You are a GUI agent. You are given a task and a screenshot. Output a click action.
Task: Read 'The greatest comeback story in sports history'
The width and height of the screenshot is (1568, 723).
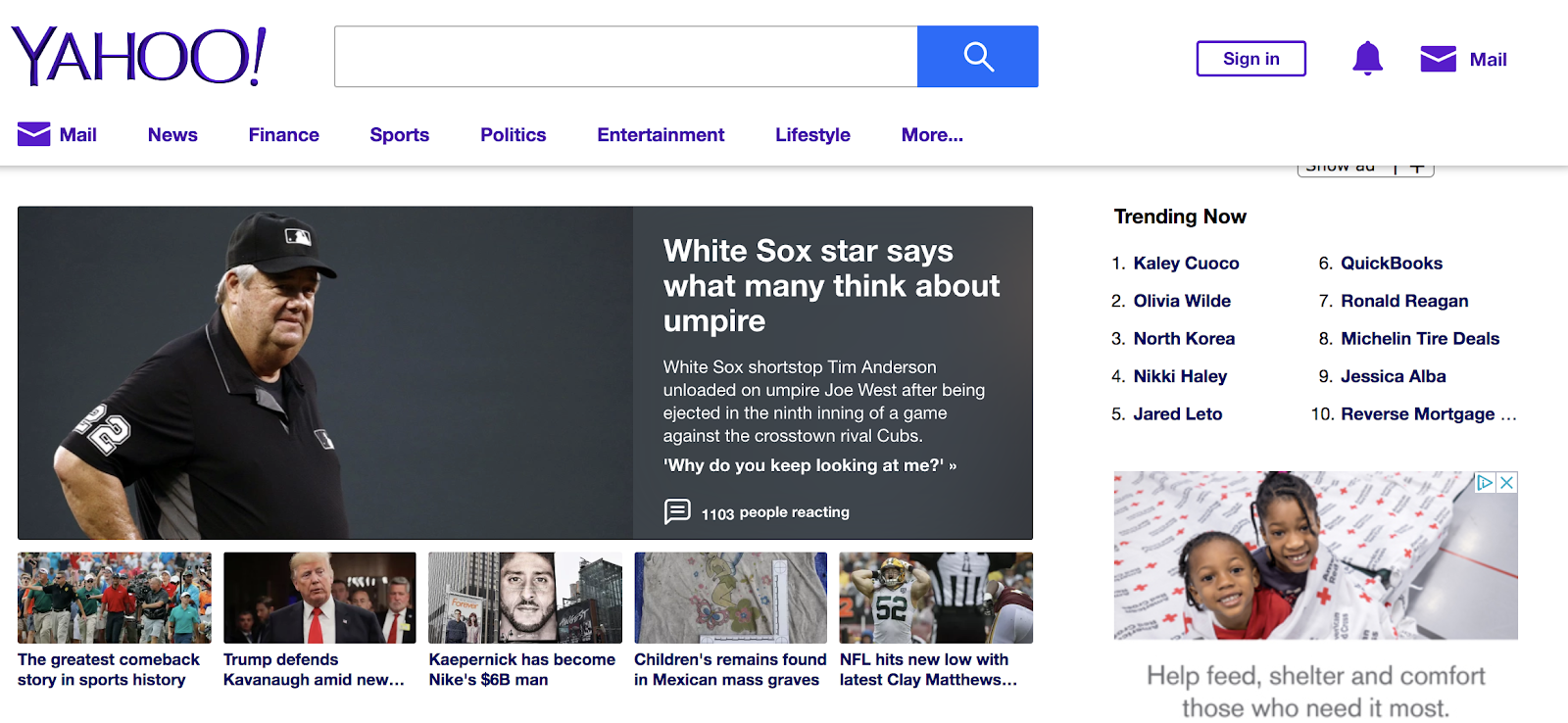[109, 670]
